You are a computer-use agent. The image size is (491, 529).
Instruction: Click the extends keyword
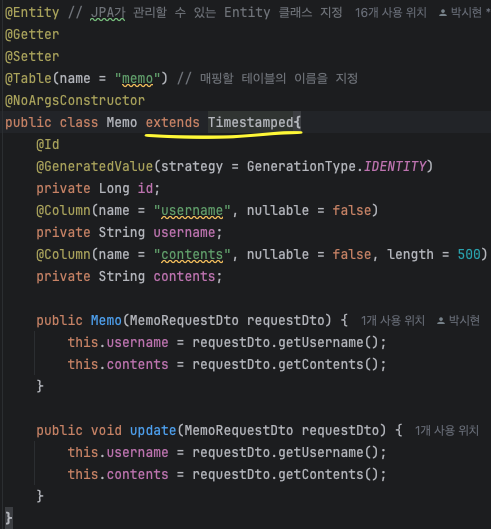172,122
